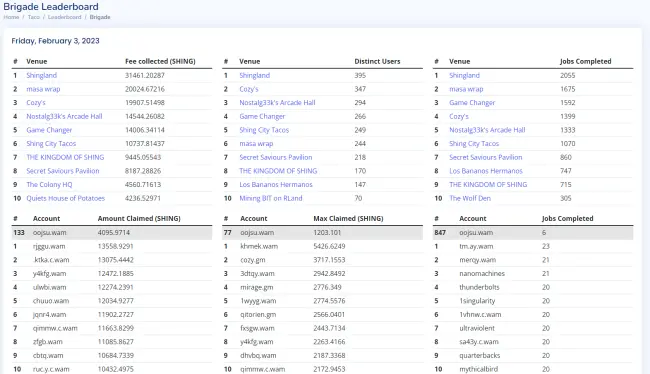The image size is (650, 374).
Task: Open The Wolf Den venue link
Action: point(470,199)
